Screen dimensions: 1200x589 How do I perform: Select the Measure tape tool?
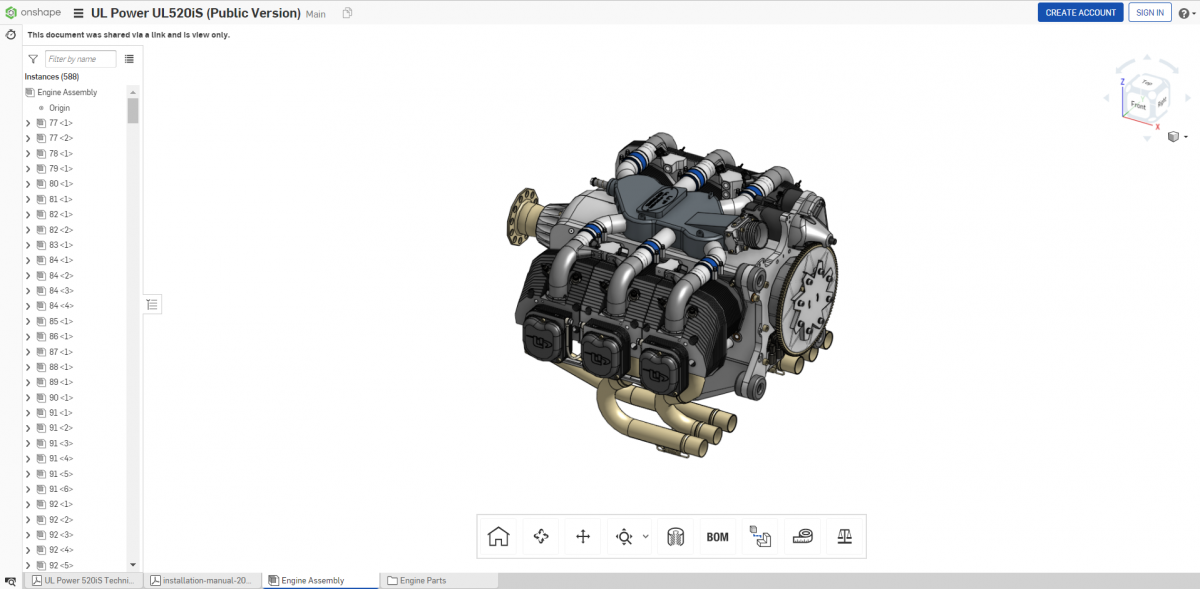(802, 536)
